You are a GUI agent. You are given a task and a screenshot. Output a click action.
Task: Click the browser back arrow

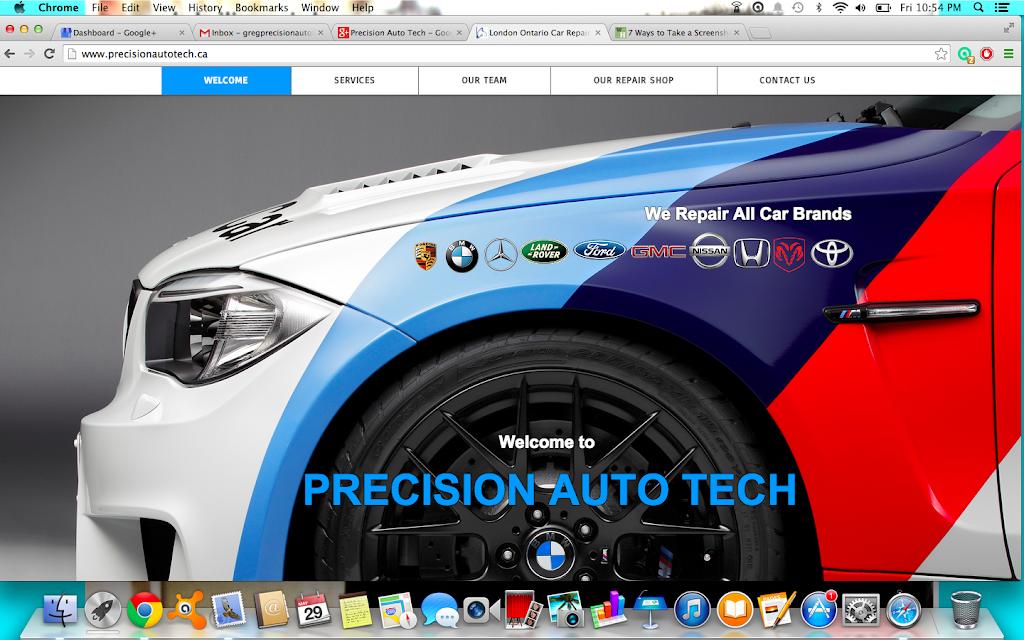coord(10,54)
